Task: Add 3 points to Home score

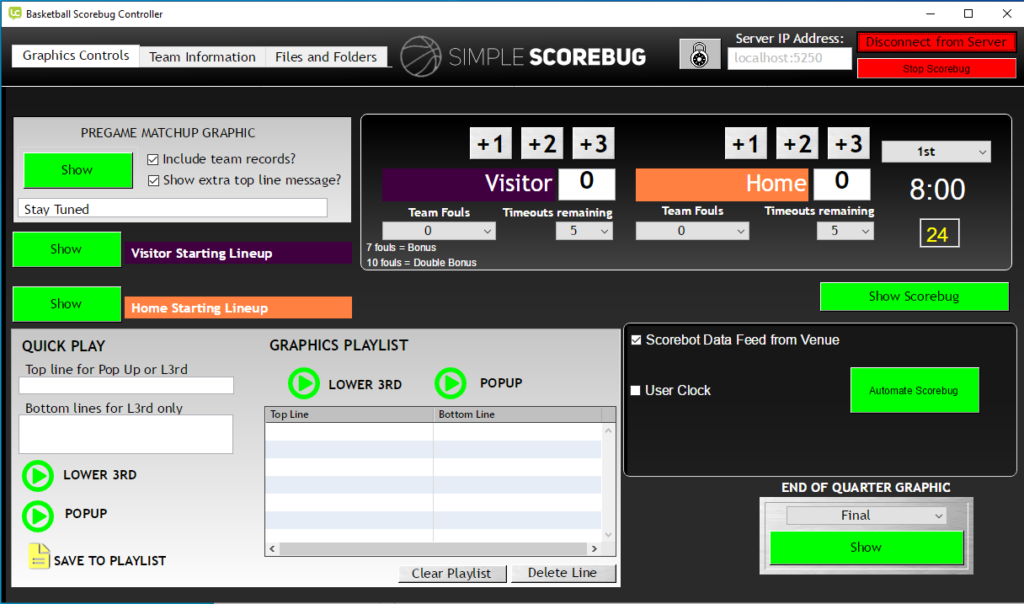Action: pos(848,144)
